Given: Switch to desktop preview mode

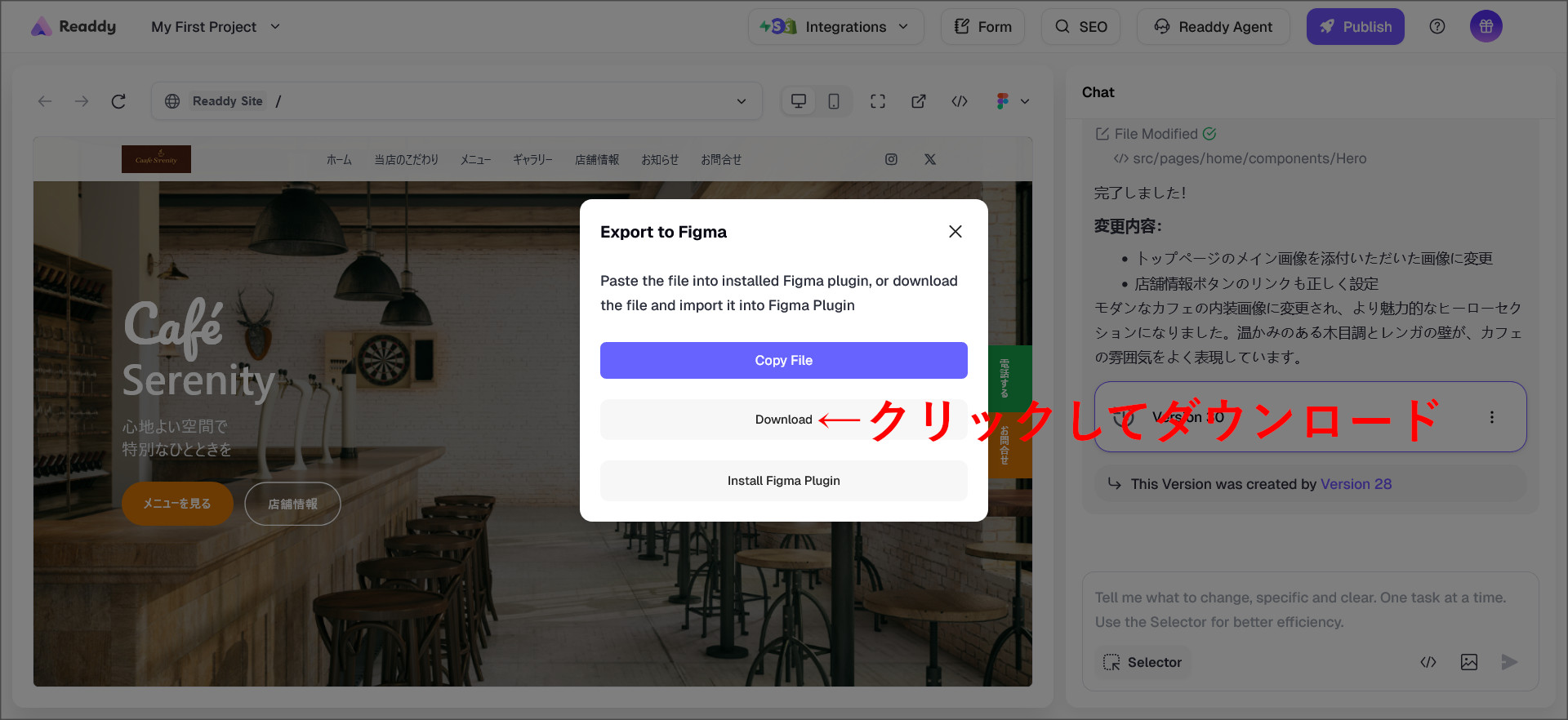Looking at the screenshot, I should click(798, 101).
